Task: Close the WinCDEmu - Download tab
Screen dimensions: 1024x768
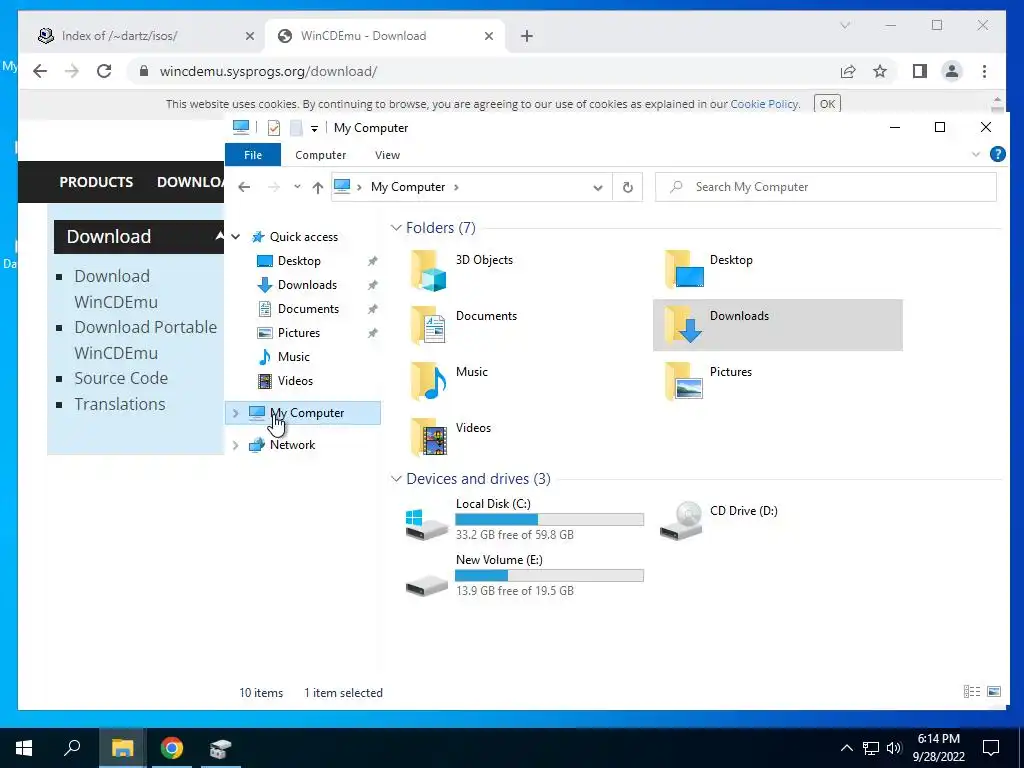Action: [x=488, y=37]
